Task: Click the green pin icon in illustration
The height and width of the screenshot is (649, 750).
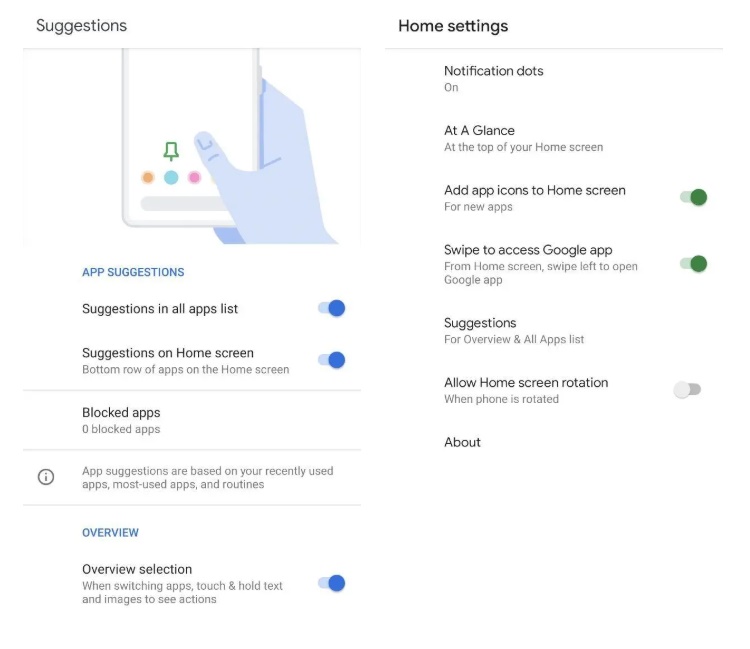Action: (171, 151)
